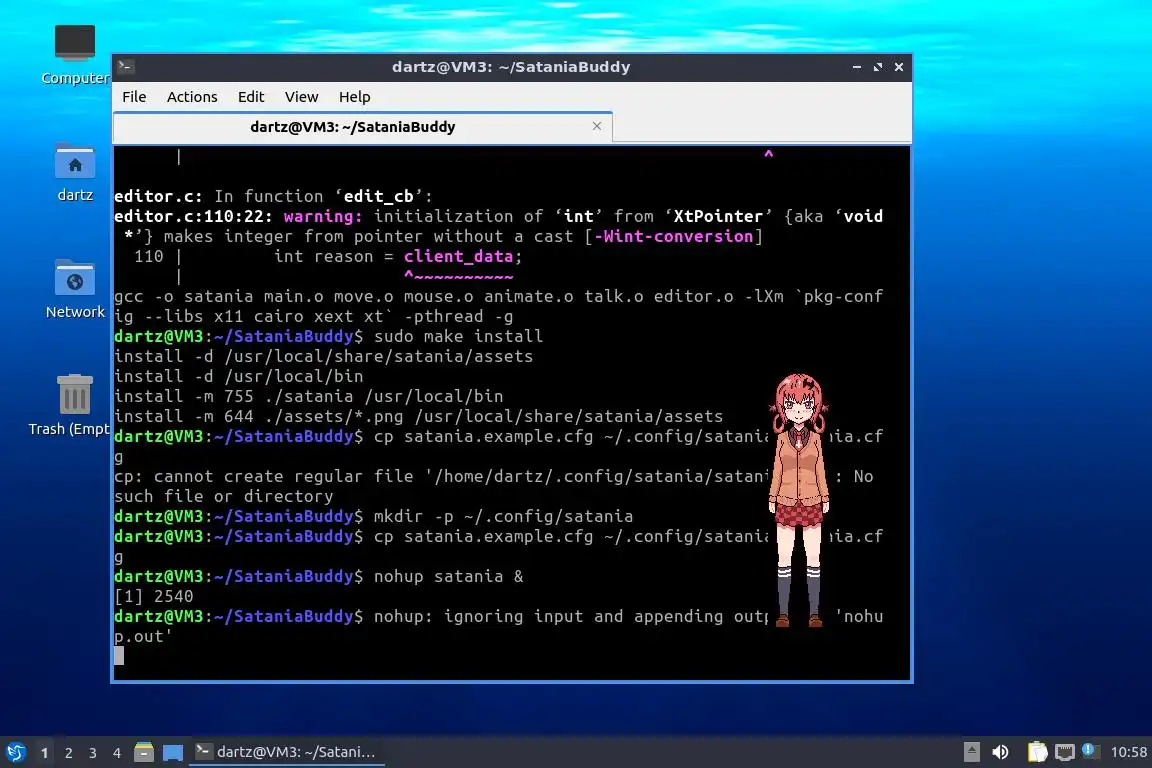Click the Satania desktop buddy character
Screen dimensions: 1152x768
click(799, 500)
